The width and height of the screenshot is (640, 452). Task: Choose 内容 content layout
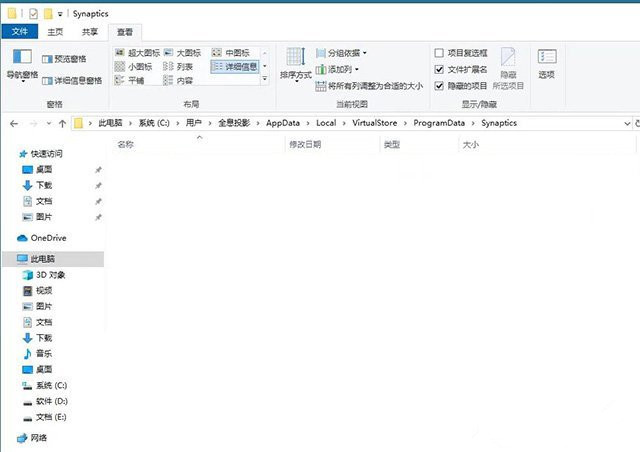point(178,80)
